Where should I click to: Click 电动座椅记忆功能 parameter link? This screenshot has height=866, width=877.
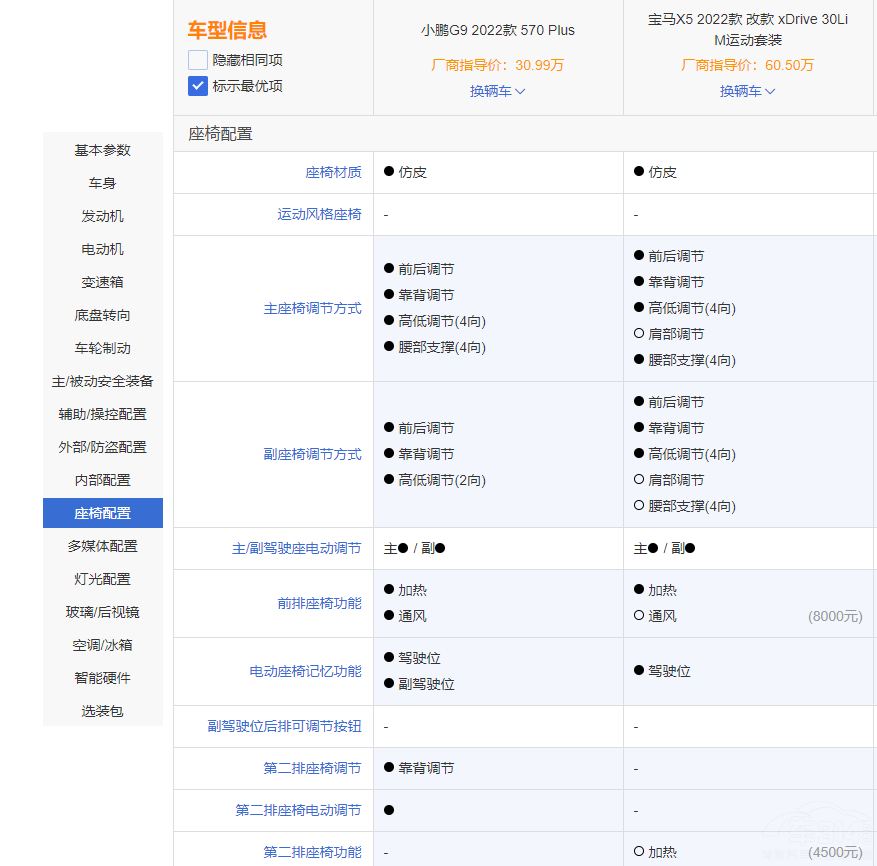[305, 671]
